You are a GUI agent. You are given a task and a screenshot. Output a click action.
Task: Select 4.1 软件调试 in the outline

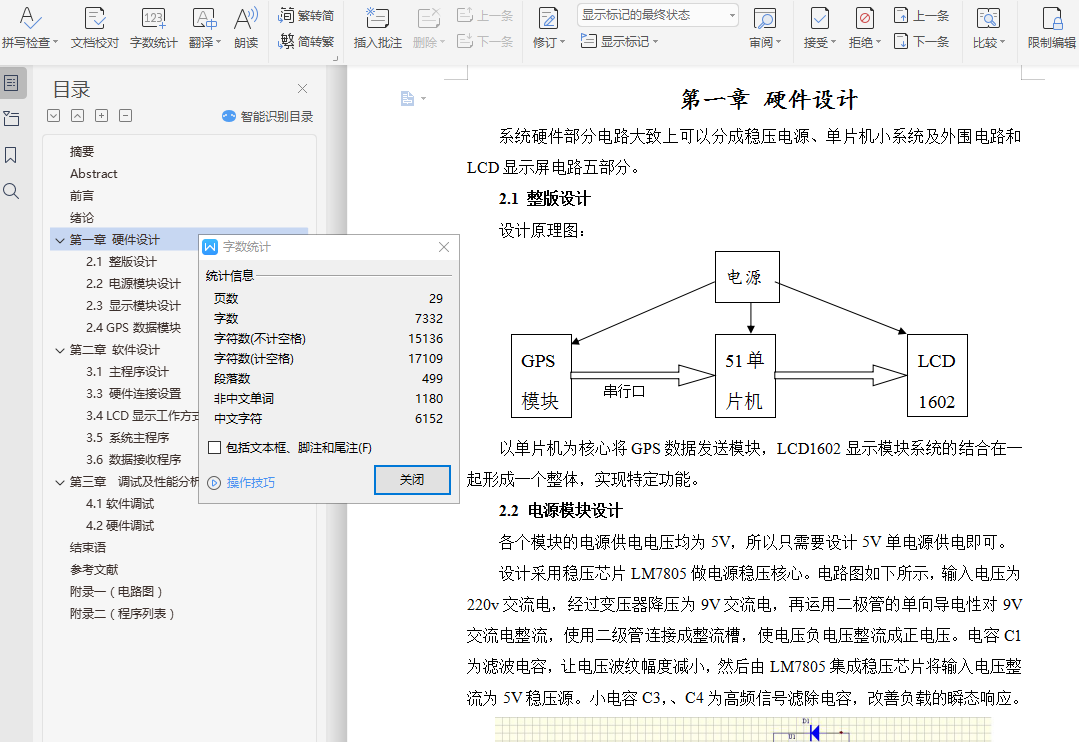click(120, 504)
